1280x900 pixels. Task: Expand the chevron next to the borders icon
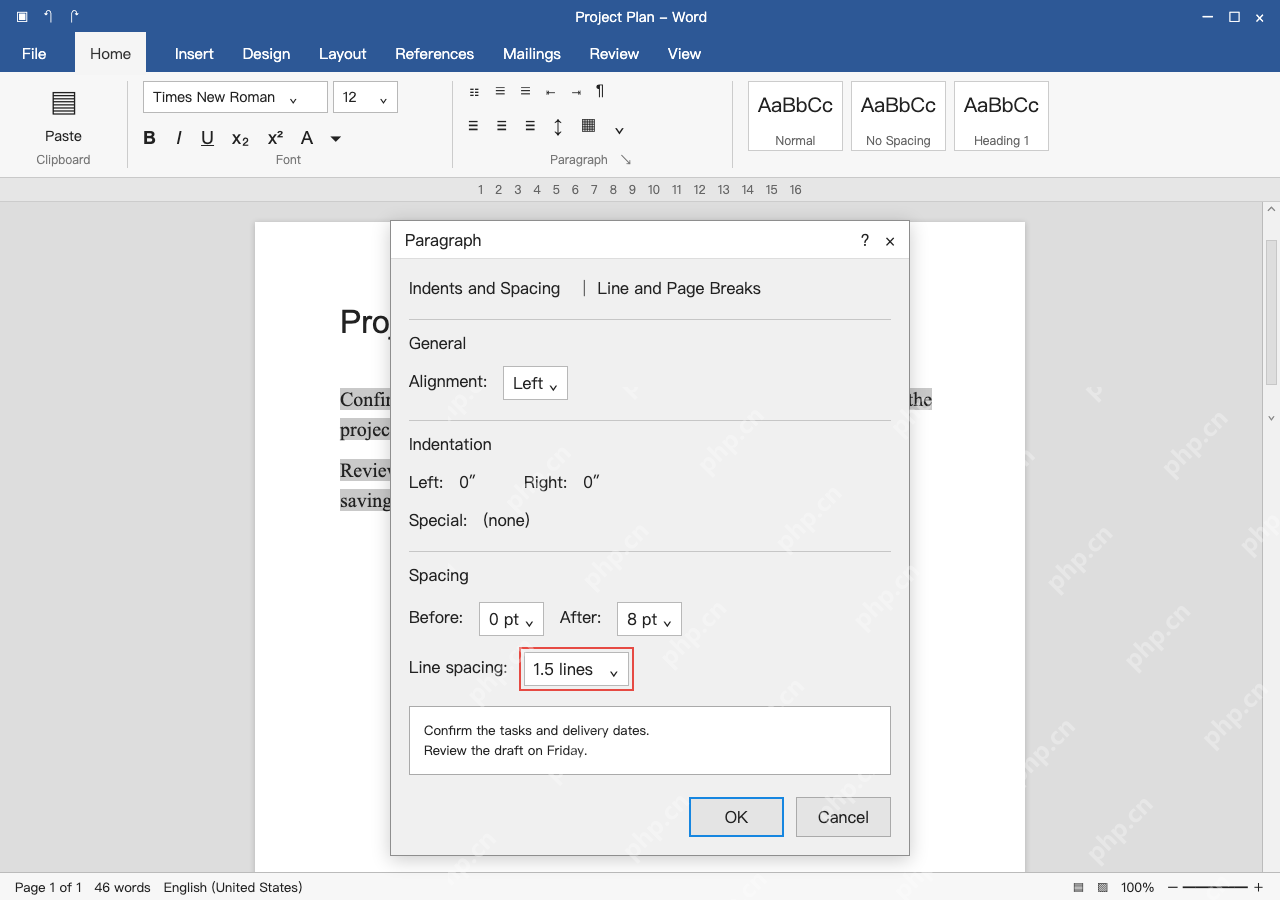[619, 130]
